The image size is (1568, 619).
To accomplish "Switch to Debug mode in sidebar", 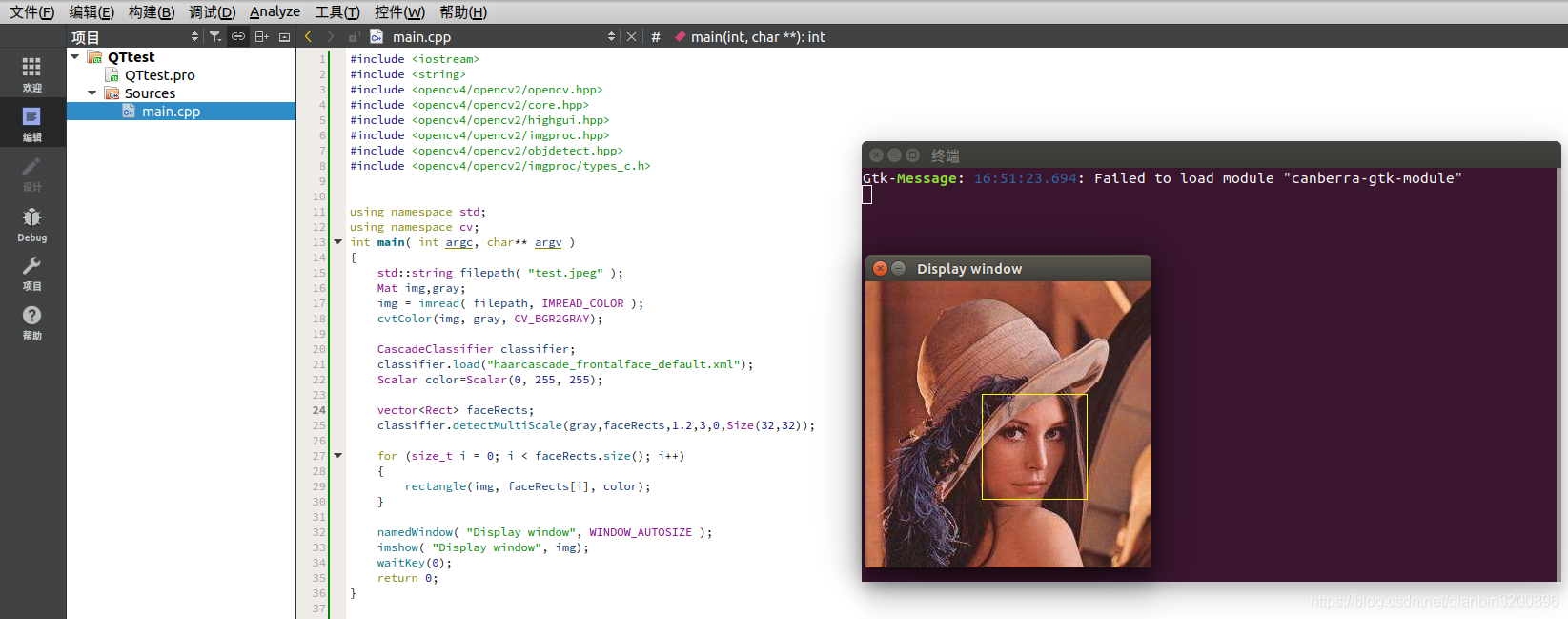I will coord(31,224).
